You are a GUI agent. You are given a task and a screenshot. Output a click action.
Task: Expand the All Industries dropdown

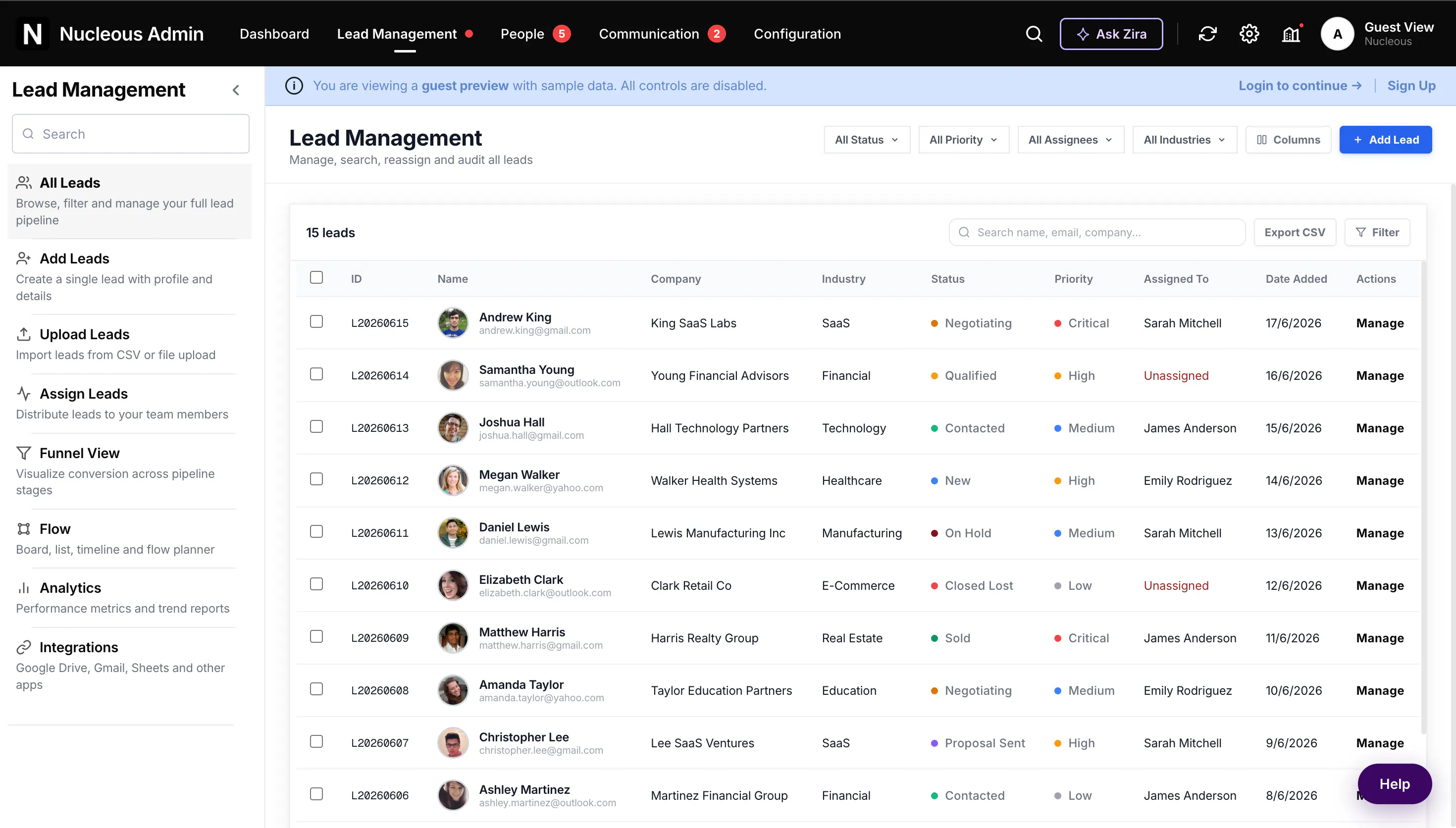[1184, 140]
